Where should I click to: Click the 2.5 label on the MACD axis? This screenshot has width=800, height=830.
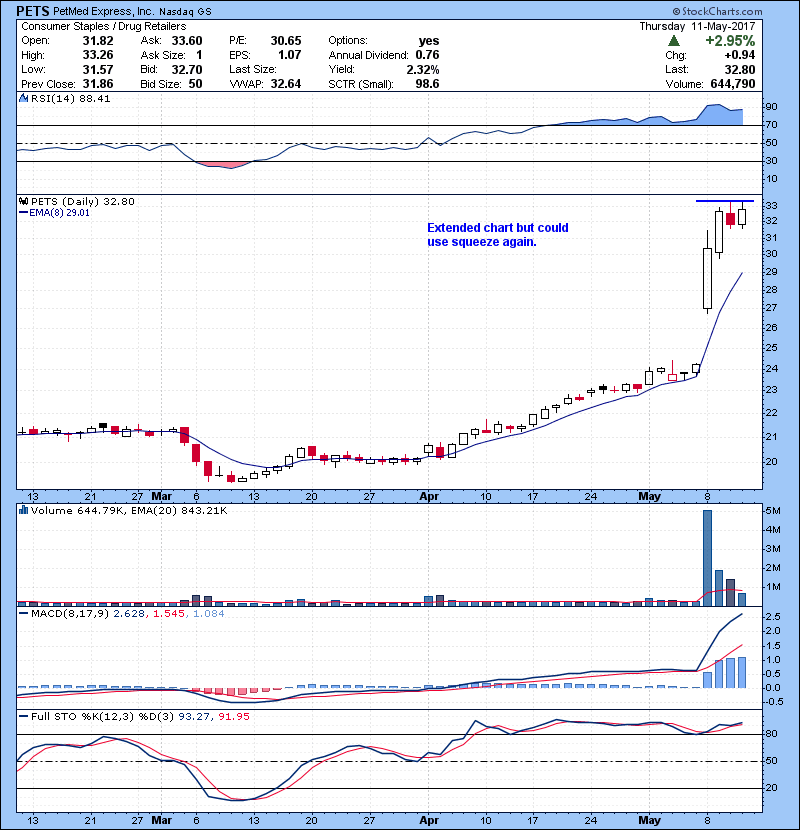773,617
